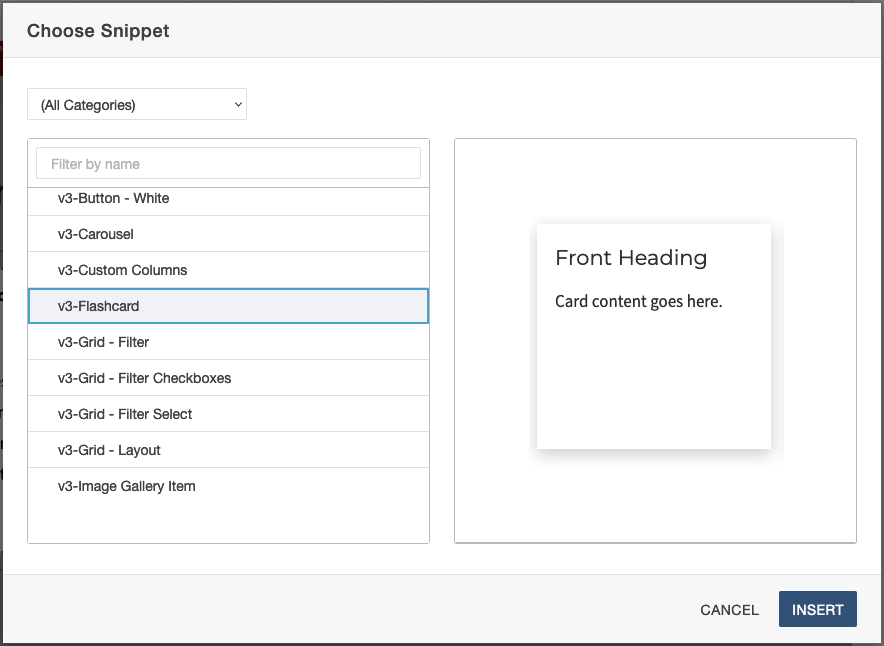Select the v3-Flashcard snippet row
Image resolution: width=884 pixels, height=646 pixels.
pyautogui.click(x=228, y=306)
